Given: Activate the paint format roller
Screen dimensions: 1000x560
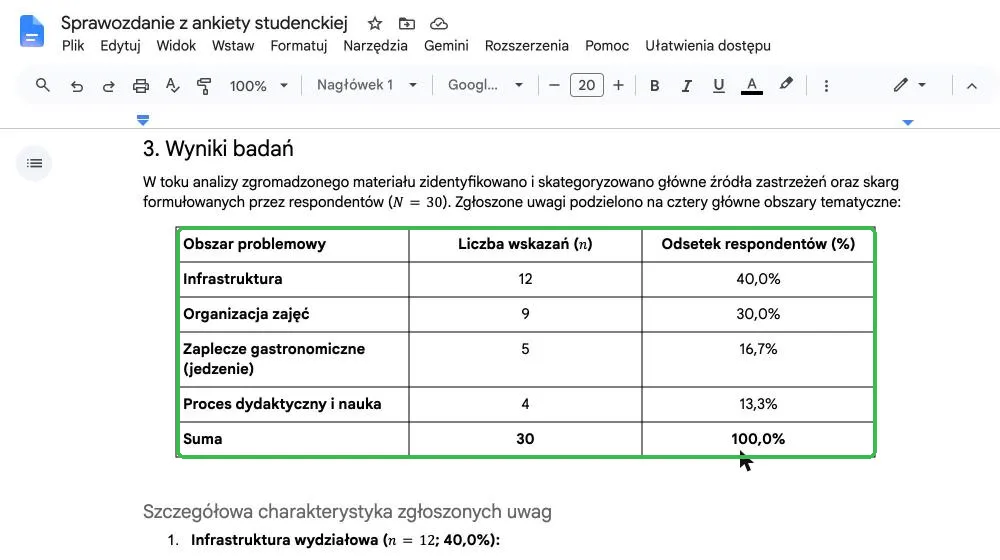Looking at the screenshot, I should (x=204, y=85).
